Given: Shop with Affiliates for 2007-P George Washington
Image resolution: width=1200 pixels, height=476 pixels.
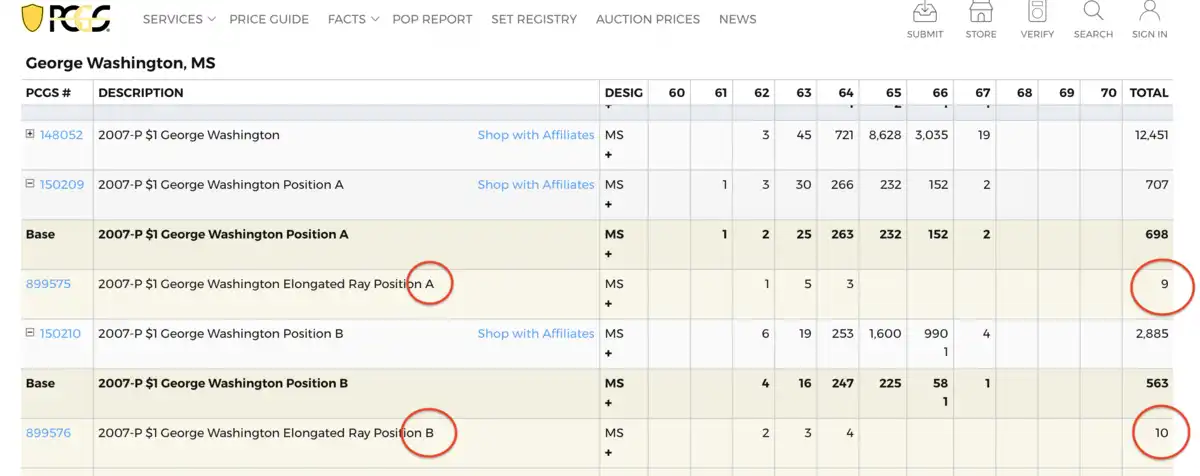Looking at the screenshot, I should point(536,135).
